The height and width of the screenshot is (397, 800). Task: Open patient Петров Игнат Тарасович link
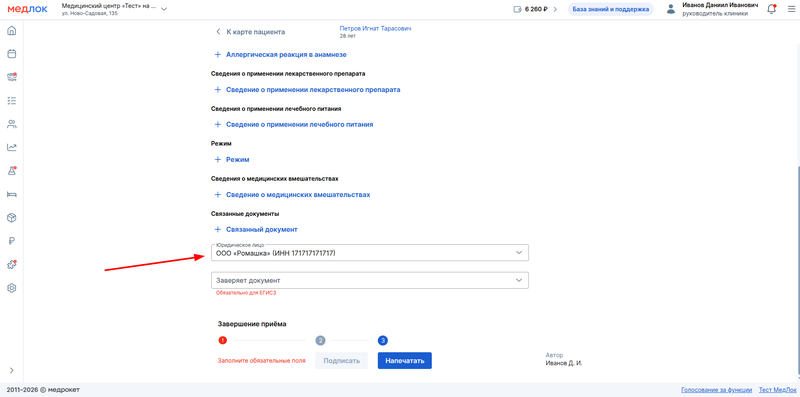[x=375, y=29]
